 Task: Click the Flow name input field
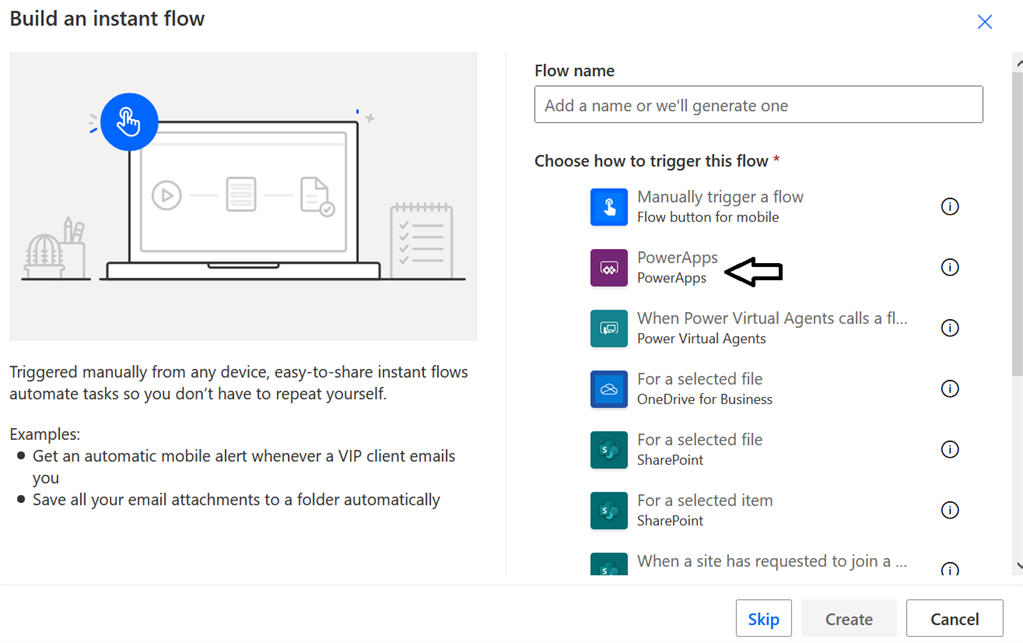click(x=758, y=104)
